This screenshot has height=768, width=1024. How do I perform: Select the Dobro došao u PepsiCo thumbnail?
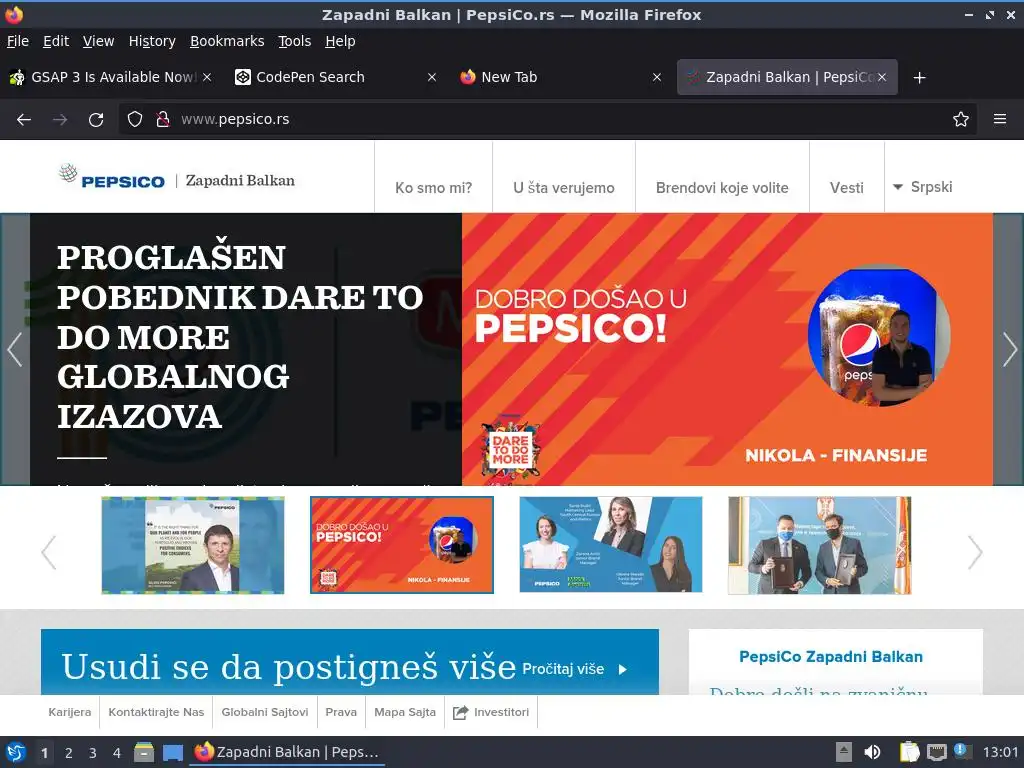tap(402, 545)
